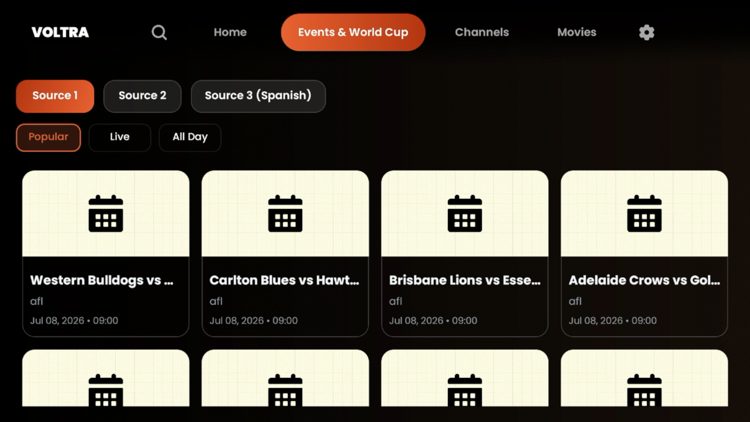The width and height of the screenshot is (750, 422).
Task: Click the date under Brisbane Lions event
Action: (x=433, y=321)
